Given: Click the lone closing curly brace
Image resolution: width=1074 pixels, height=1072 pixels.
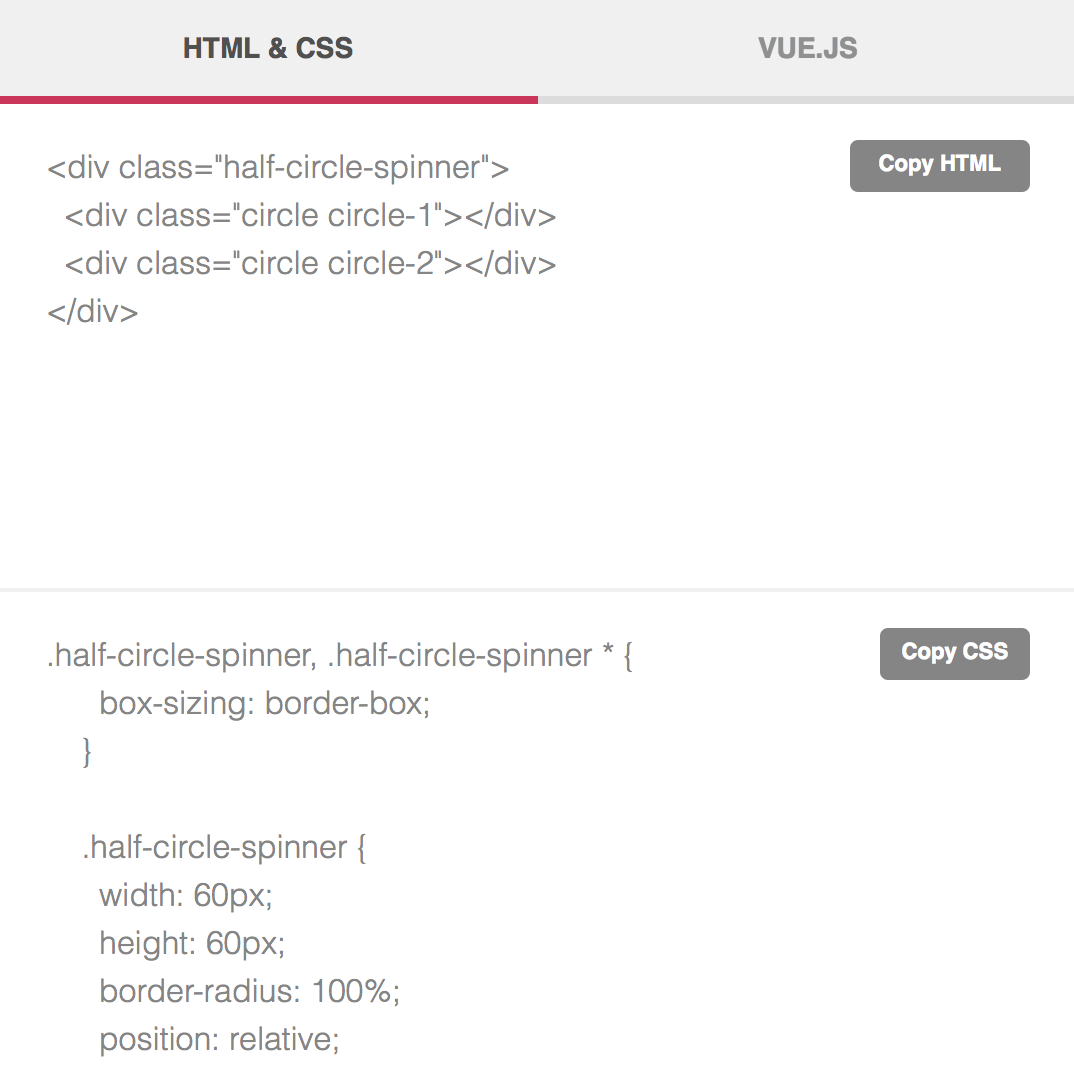Looking at the screenshot, I should [x=87, y=752].
